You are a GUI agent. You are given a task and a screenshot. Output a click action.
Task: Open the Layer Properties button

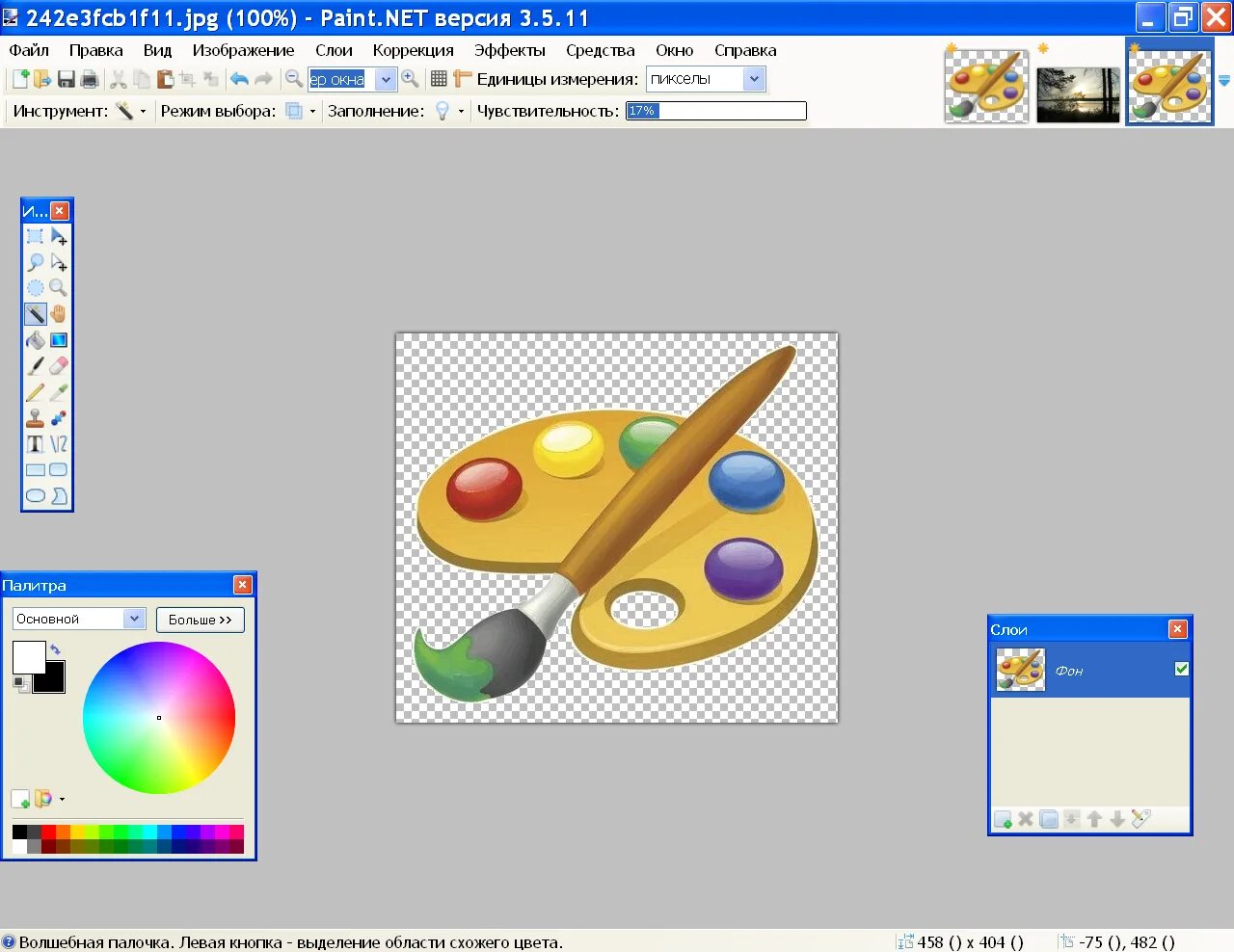(x=1141, y=819)
